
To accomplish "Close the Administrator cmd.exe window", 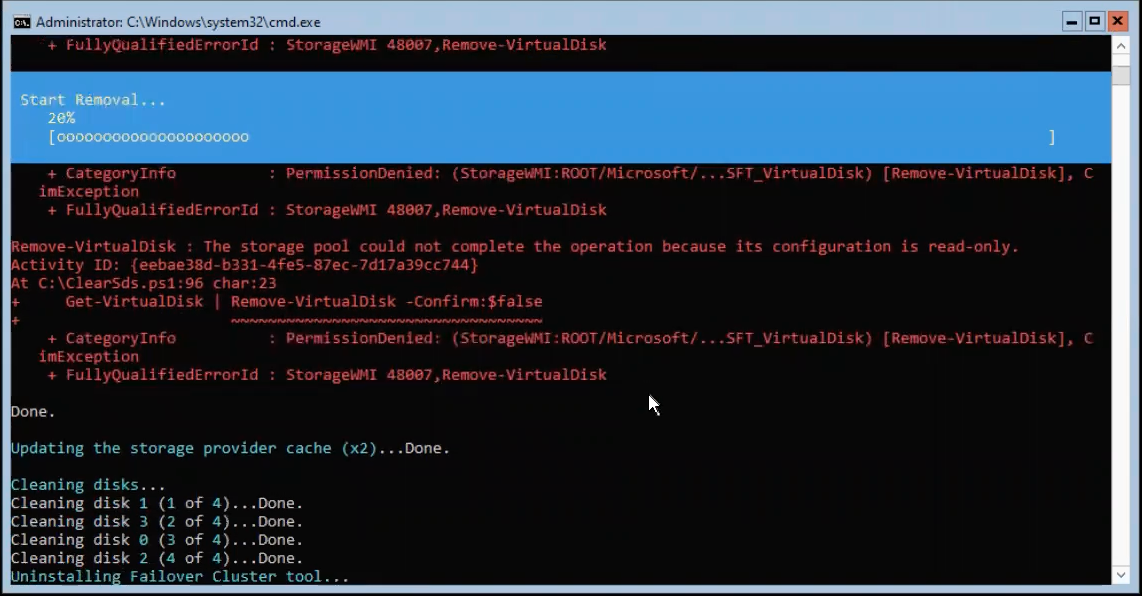I will pos(1117,22).
